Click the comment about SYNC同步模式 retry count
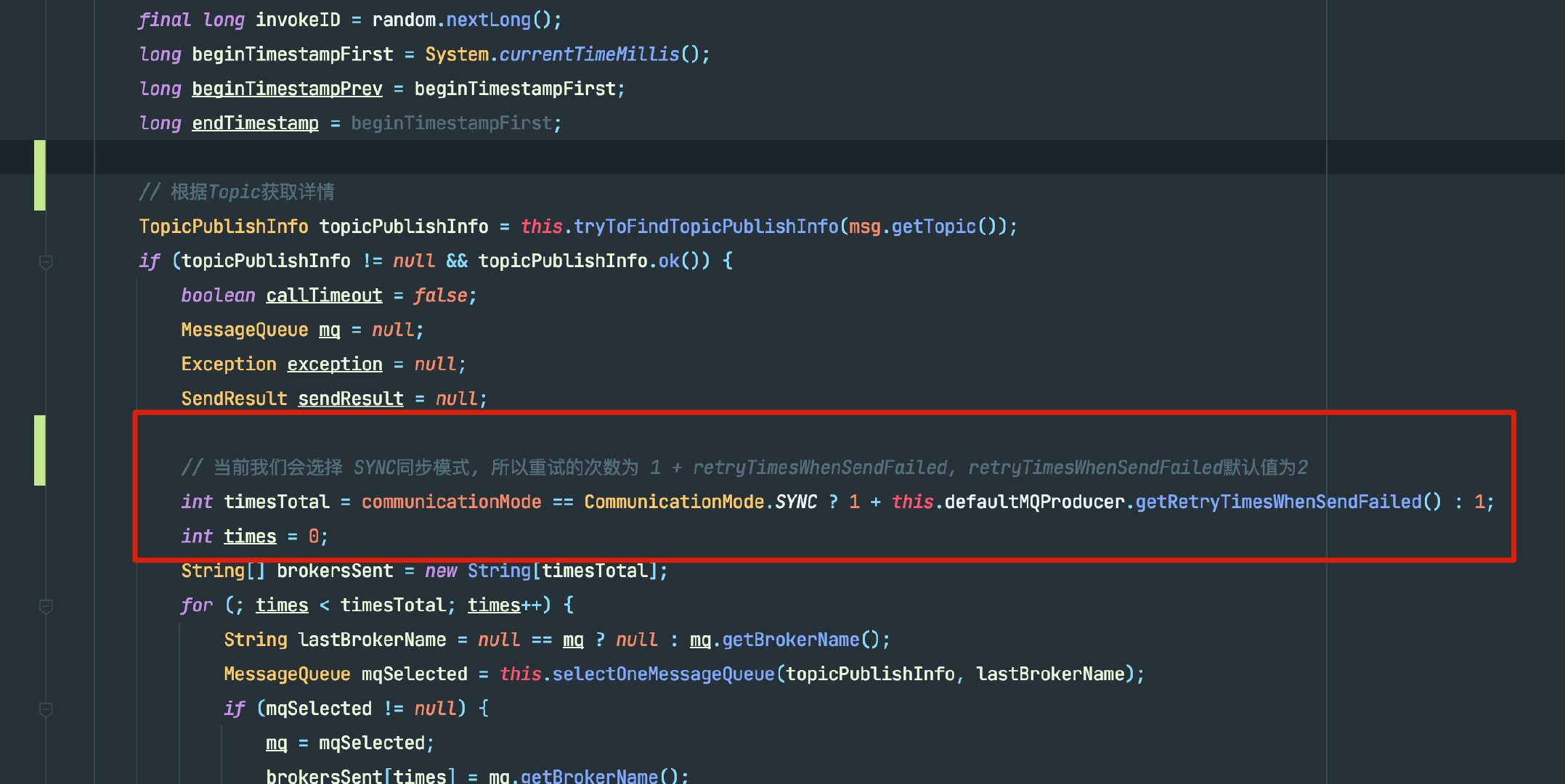This screenshot has width=1565, height=784. [x=744, y=467]
